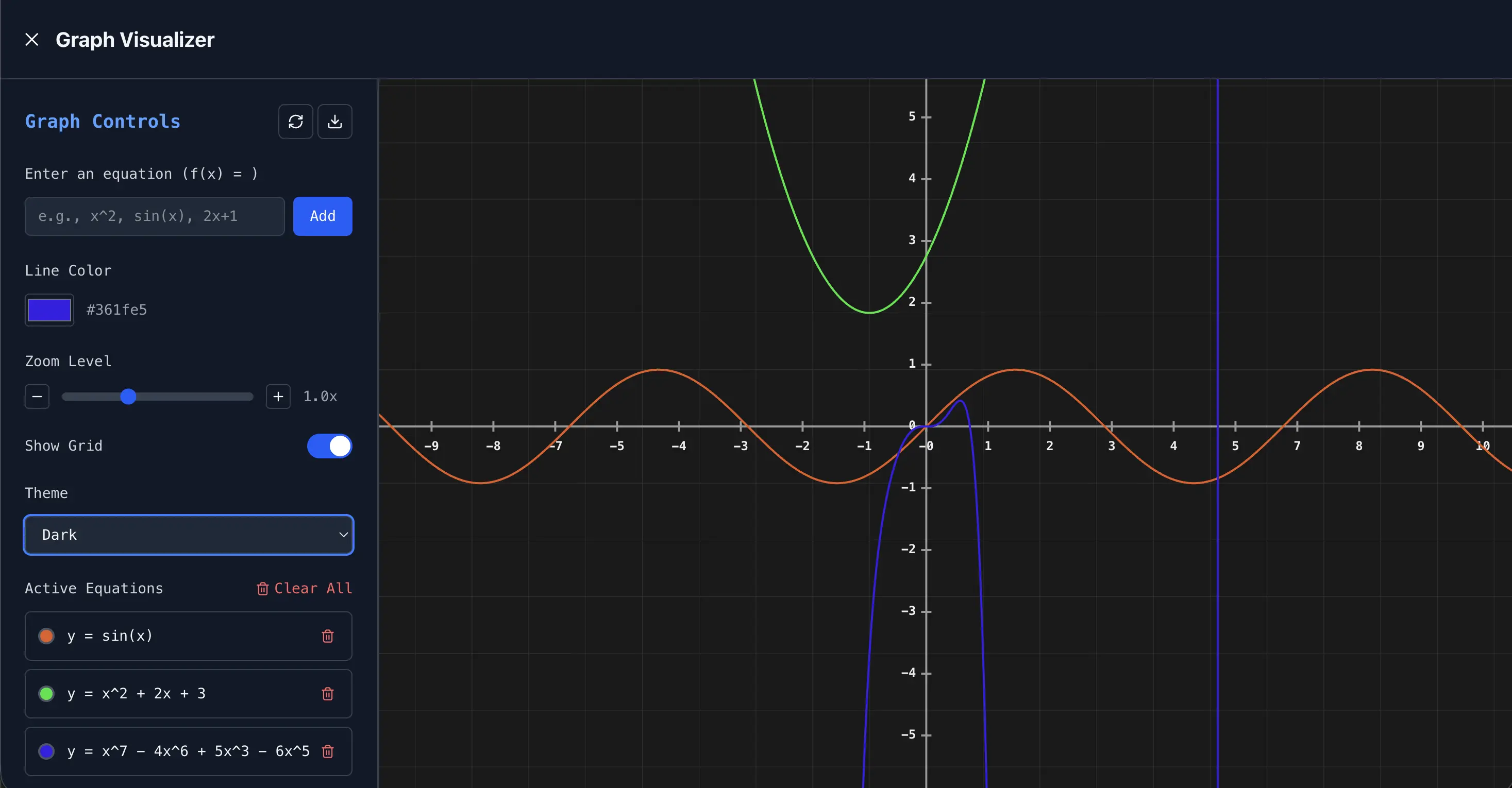Image resolution: width=1512 pixels, height=788 pixels.
Task: Click the download graph icon
Action: point(335,122)
